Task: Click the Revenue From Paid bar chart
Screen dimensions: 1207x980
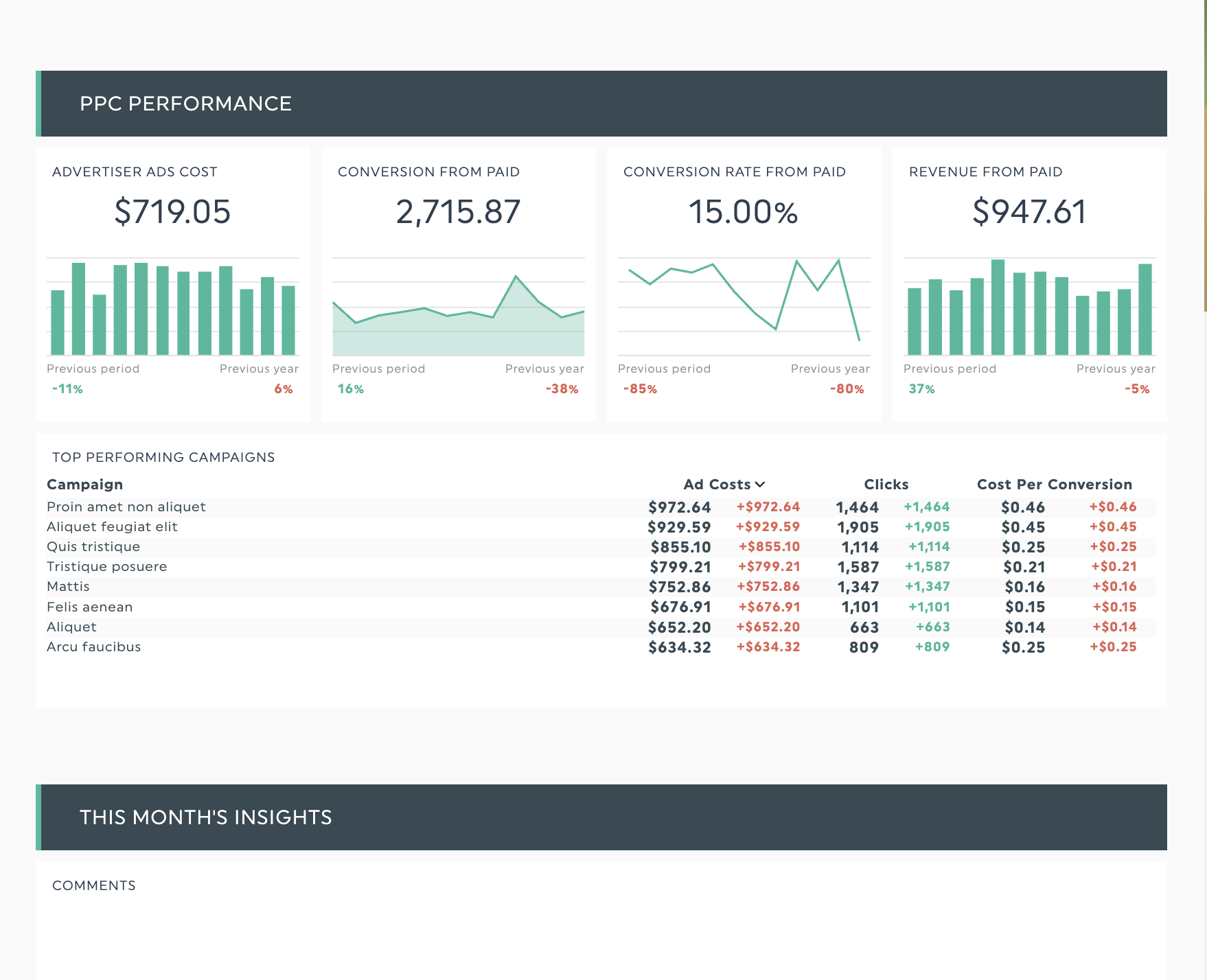Action: [1029, 307]
